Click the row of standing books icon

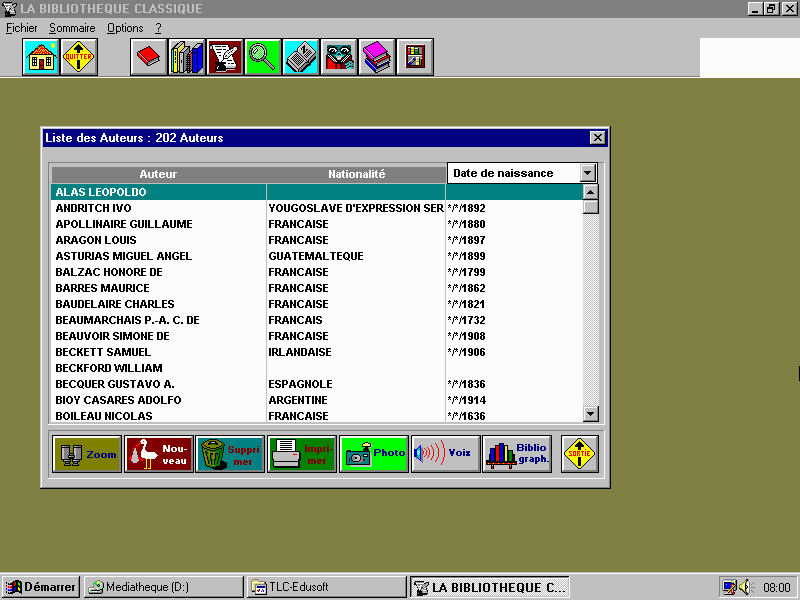(186, 58)
